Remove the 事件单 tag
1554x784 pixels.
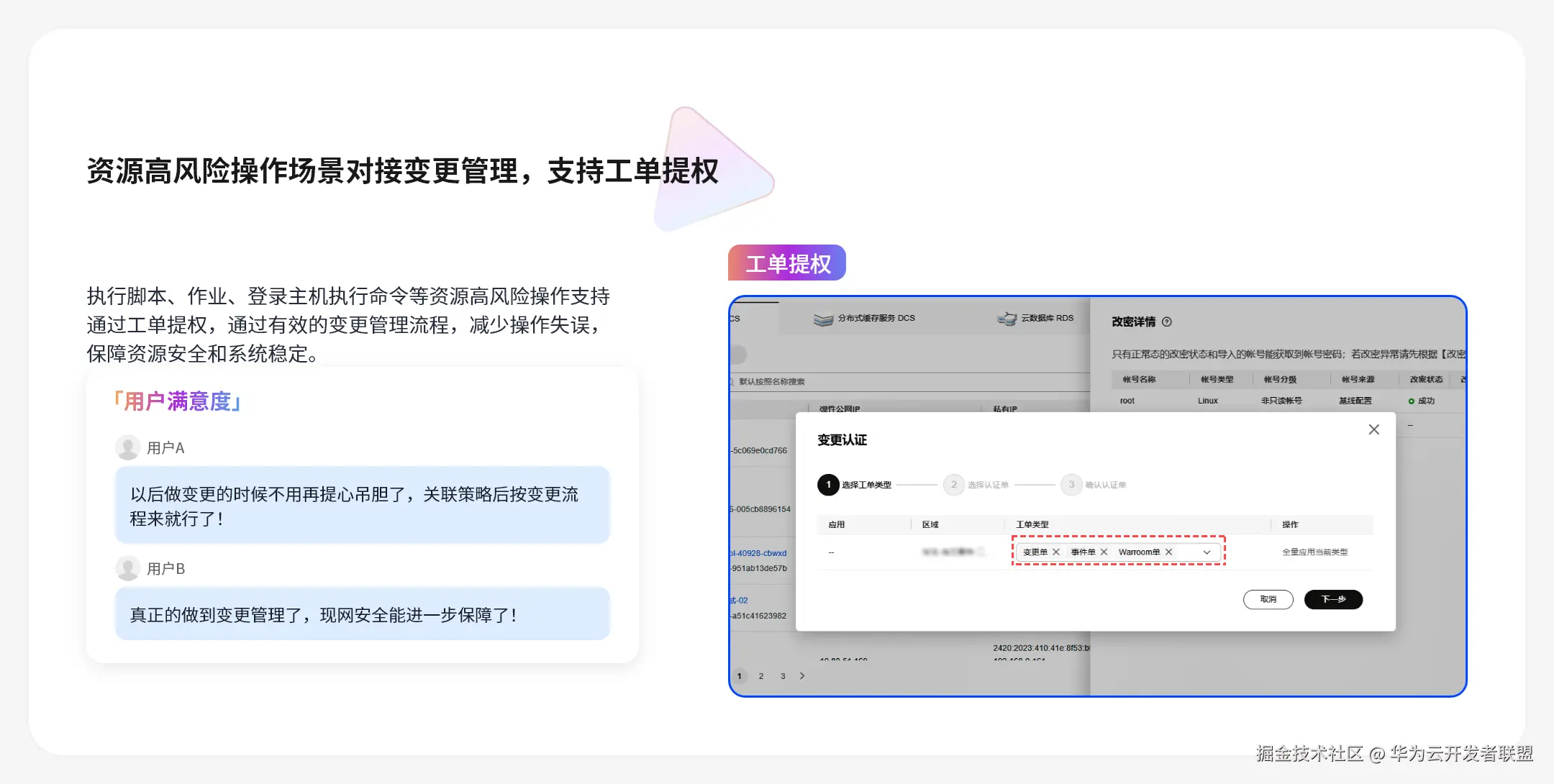pos(1104,552)
